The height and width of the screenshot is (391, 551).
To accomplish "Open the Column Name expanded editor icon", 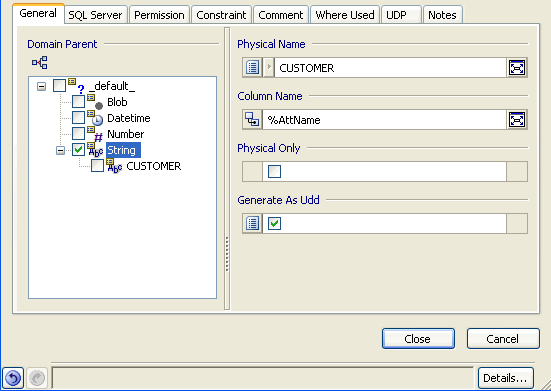I will click(x=517, y=119).
